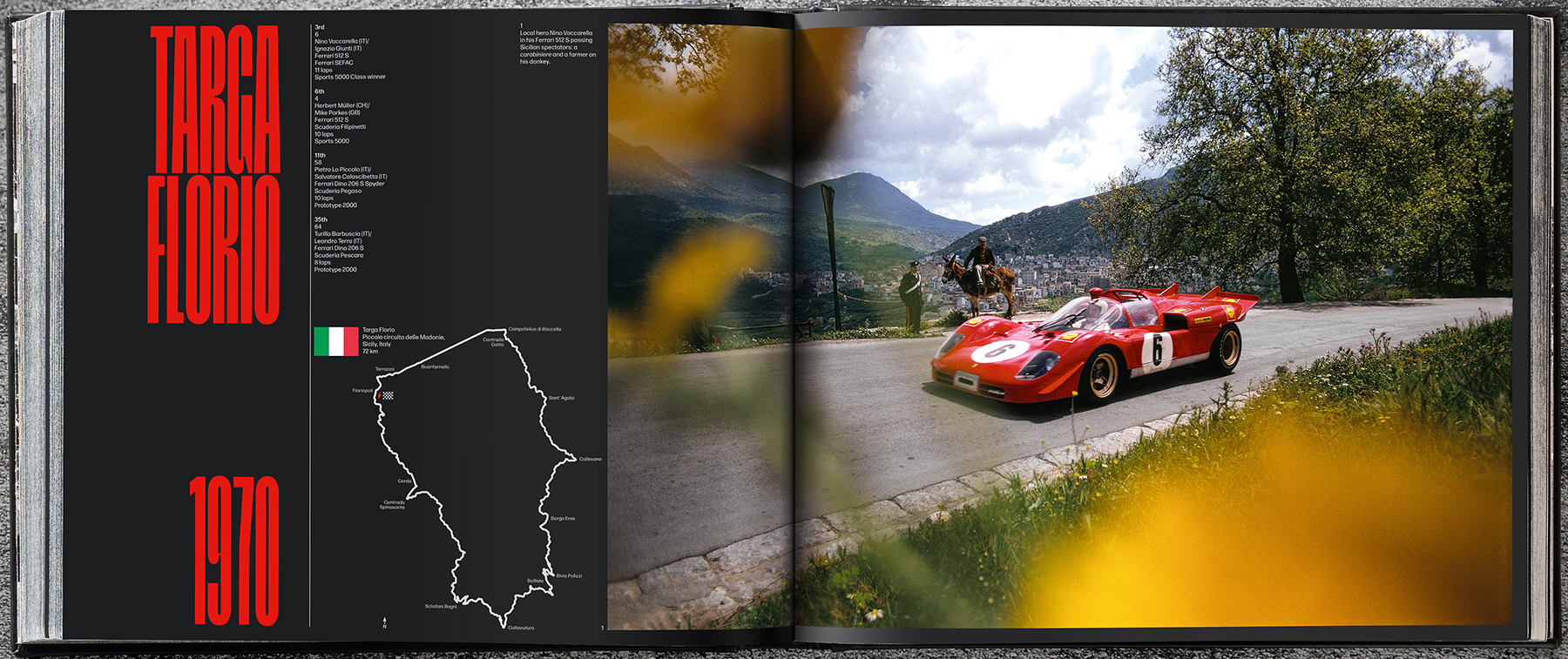Click the 'Sant' Agata' map label
The width and height of the screenshot is (1568, 659).
tap(561, 398)
